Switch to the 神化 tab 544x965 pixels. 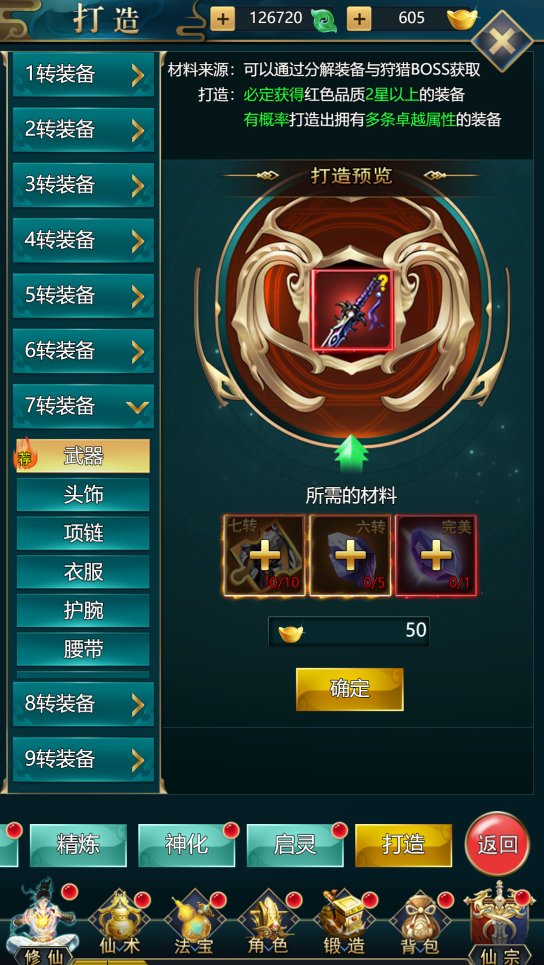coord(186,845)
